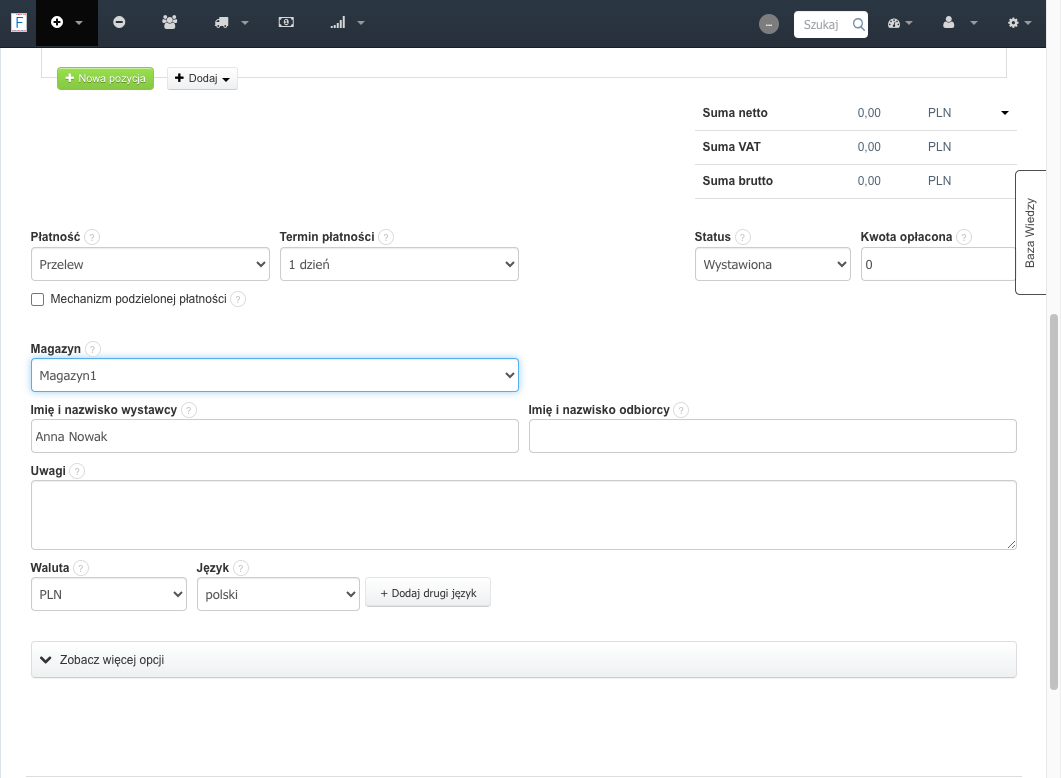Open the minus expenses icon in navbar
The image size is (1061, 778).
tap(119, 22)
